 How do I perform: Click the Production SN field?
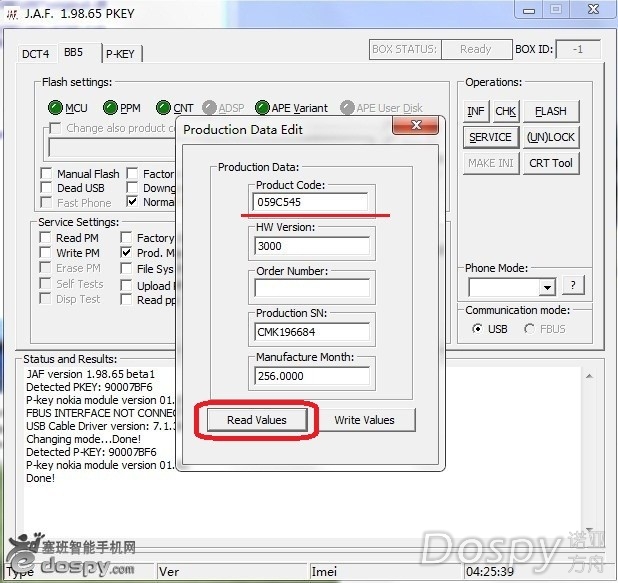312,332
